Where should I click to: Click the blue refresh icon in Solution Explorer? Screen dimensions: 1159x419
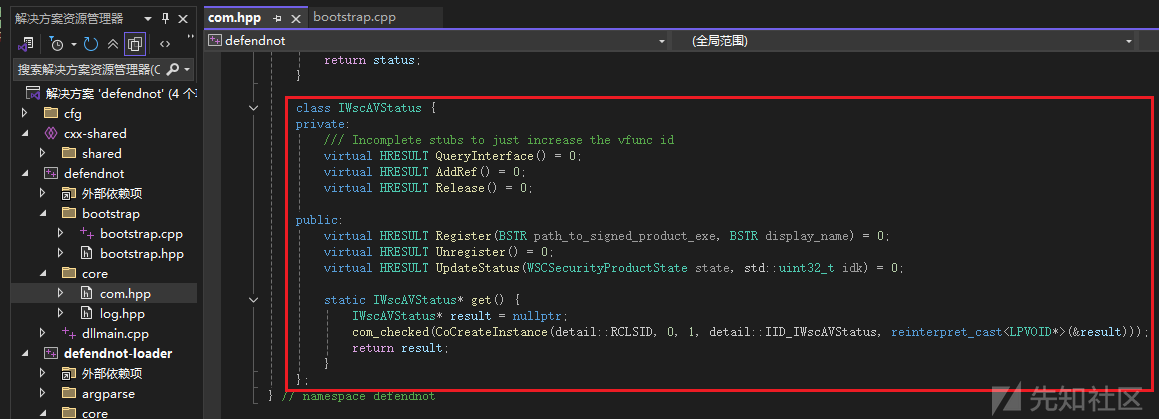91,44
